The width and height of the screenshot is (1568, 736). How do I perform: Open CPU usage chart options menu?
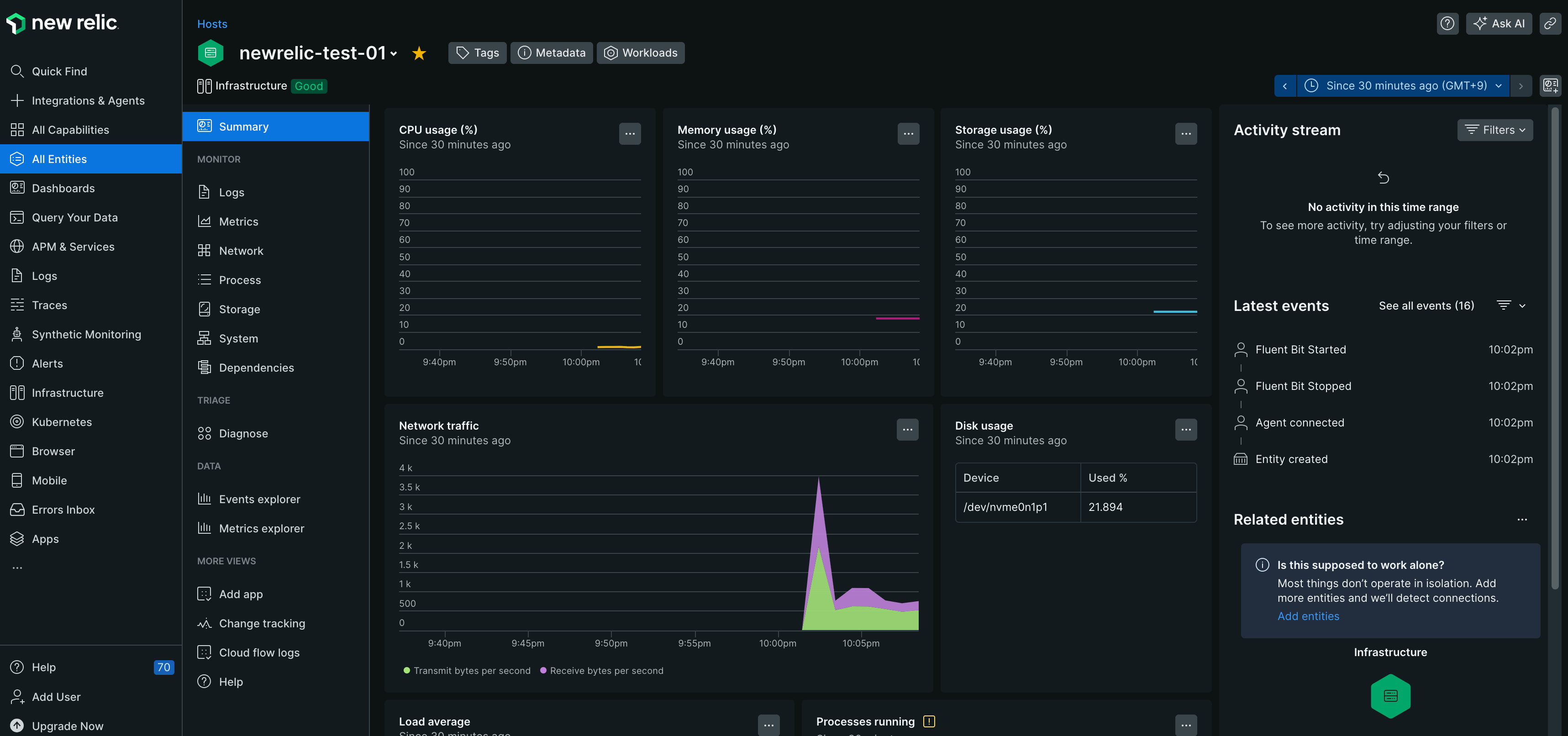coord(630,133)
